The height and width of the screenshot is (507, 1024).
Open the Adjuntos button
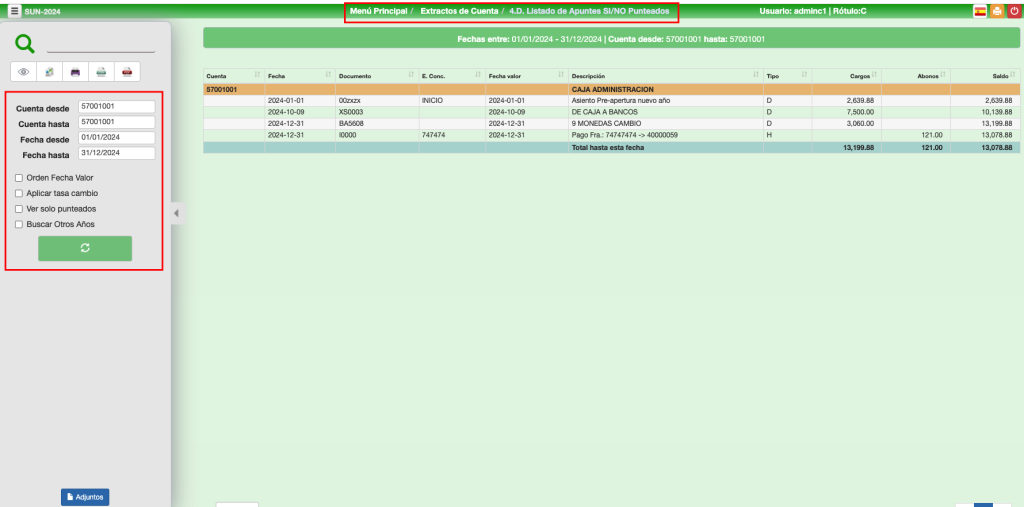pyautogui.click(x=85, y=497)
